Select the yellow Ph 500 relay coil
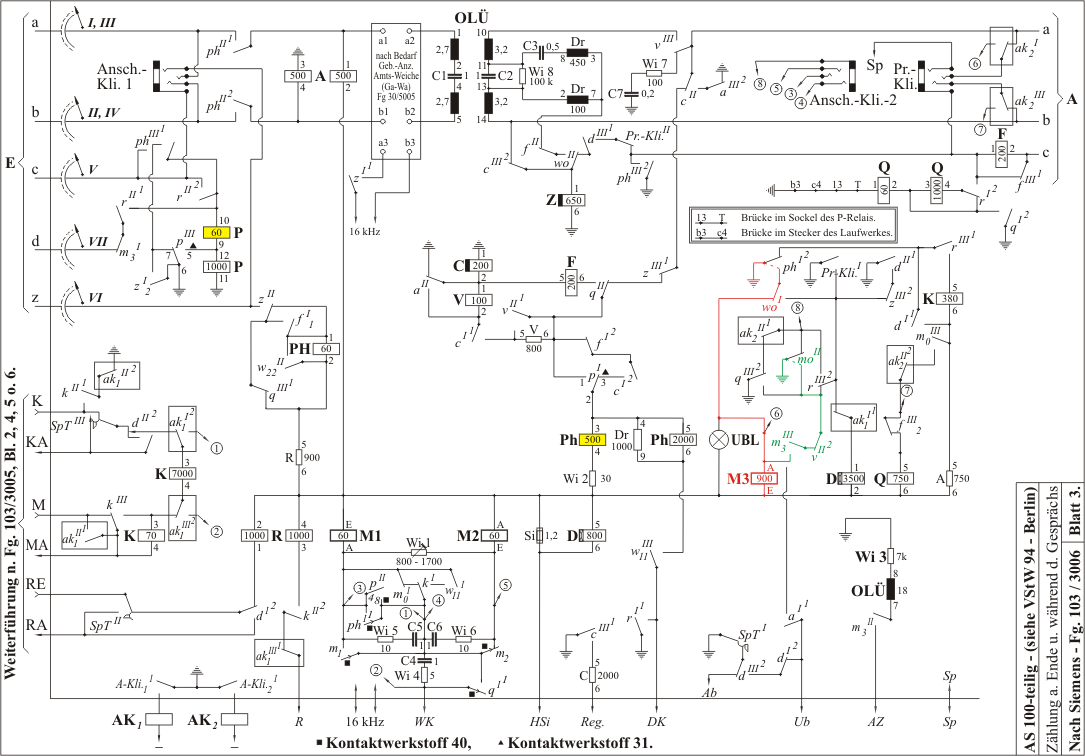The width and height of the screenshot is (1085, 756). pyautogui.click(x=592, y=440)
